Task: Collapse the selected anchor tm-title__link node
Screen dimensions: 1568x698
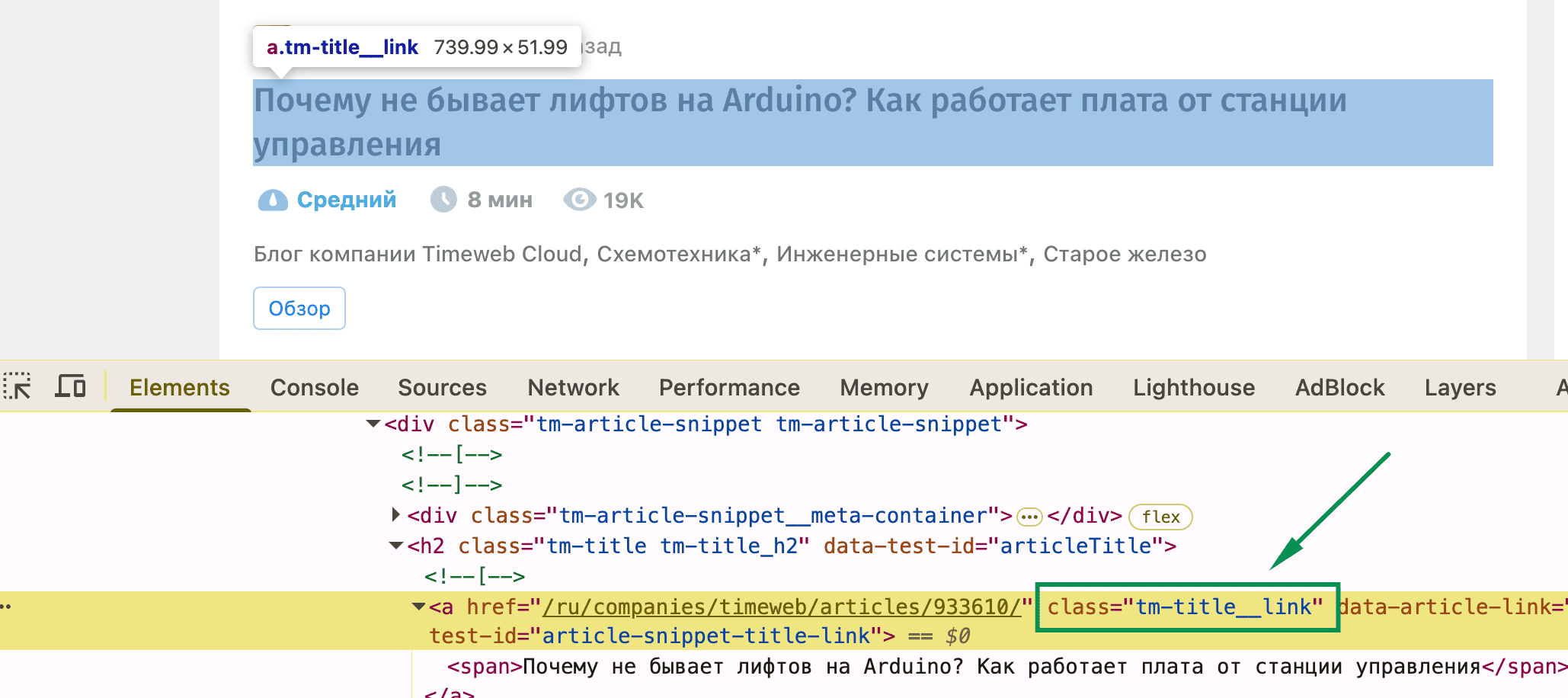Action: [418, 607]
